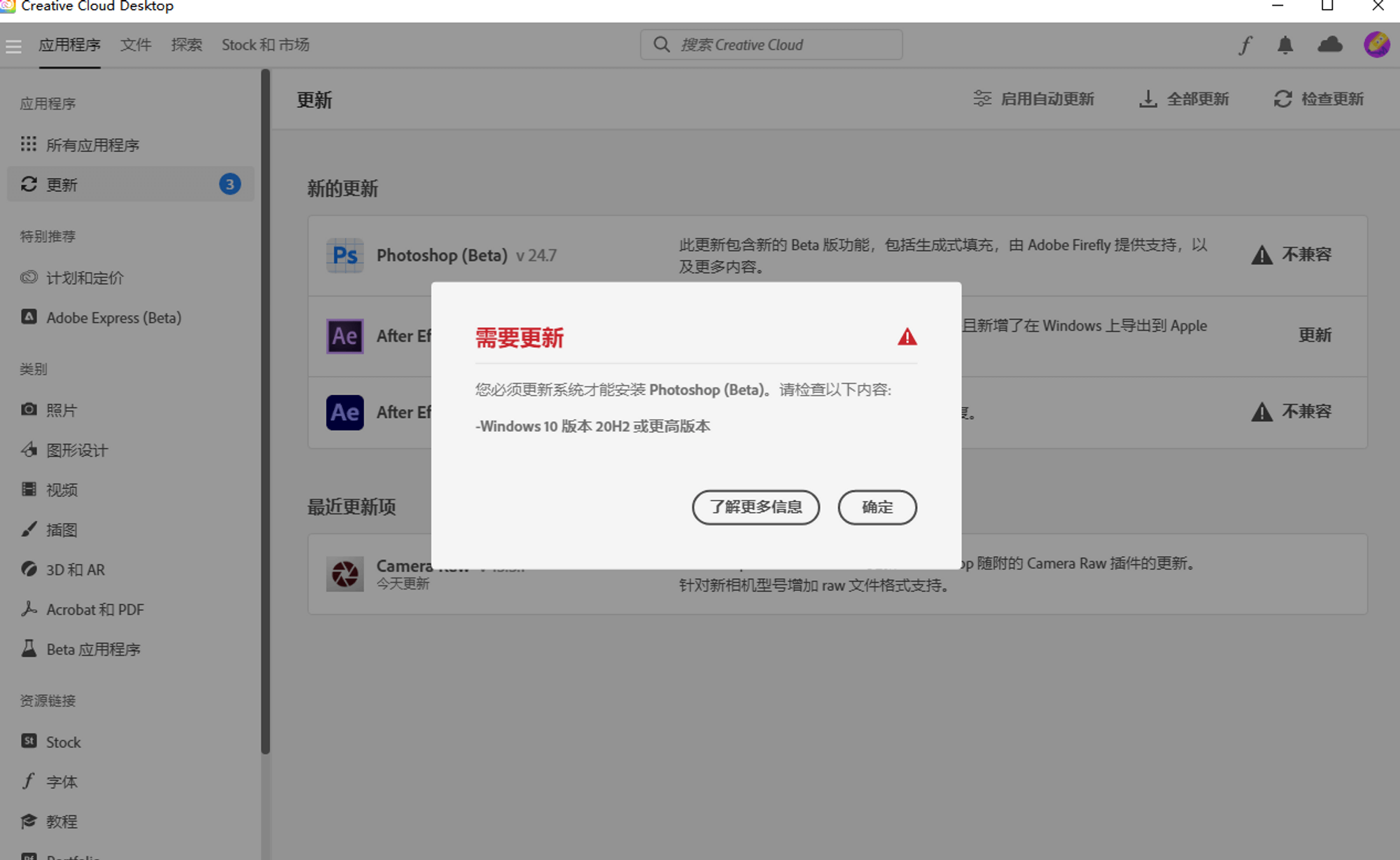Open 所有应用程序 in sidebar
1400x860 pixels.
pyautogui.click(x=92, y=145)
